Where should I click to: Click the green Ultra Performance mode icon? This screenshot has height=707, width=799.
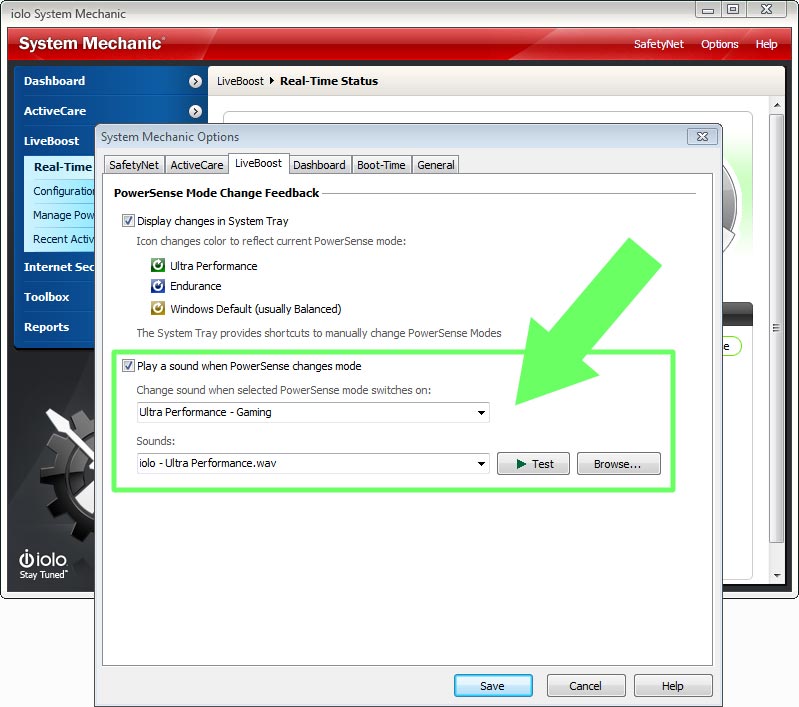[158, 265]
